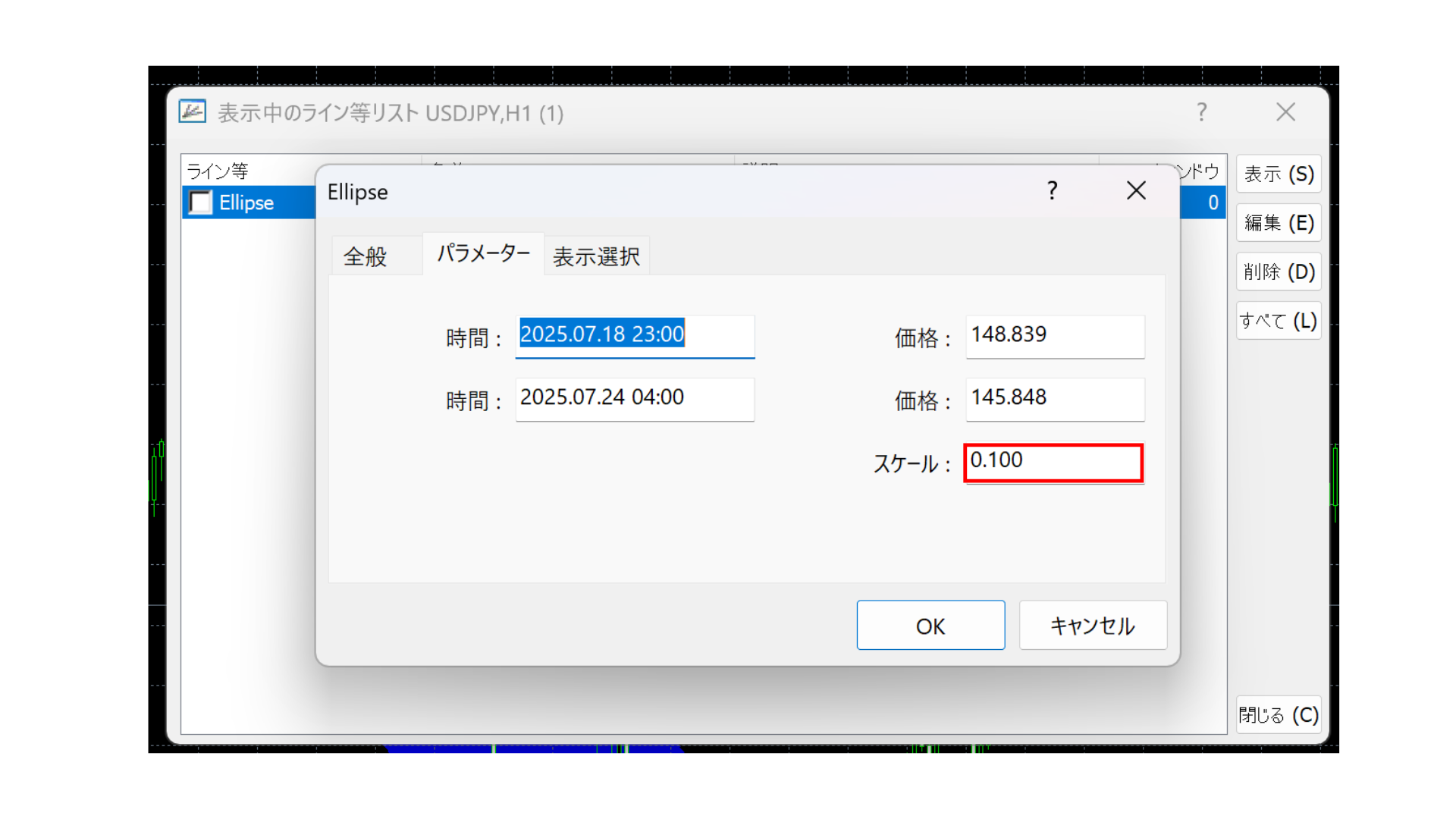Click the スケール field with 0.100
The image size is (1456, 819).
click(x=1053, y=461)
